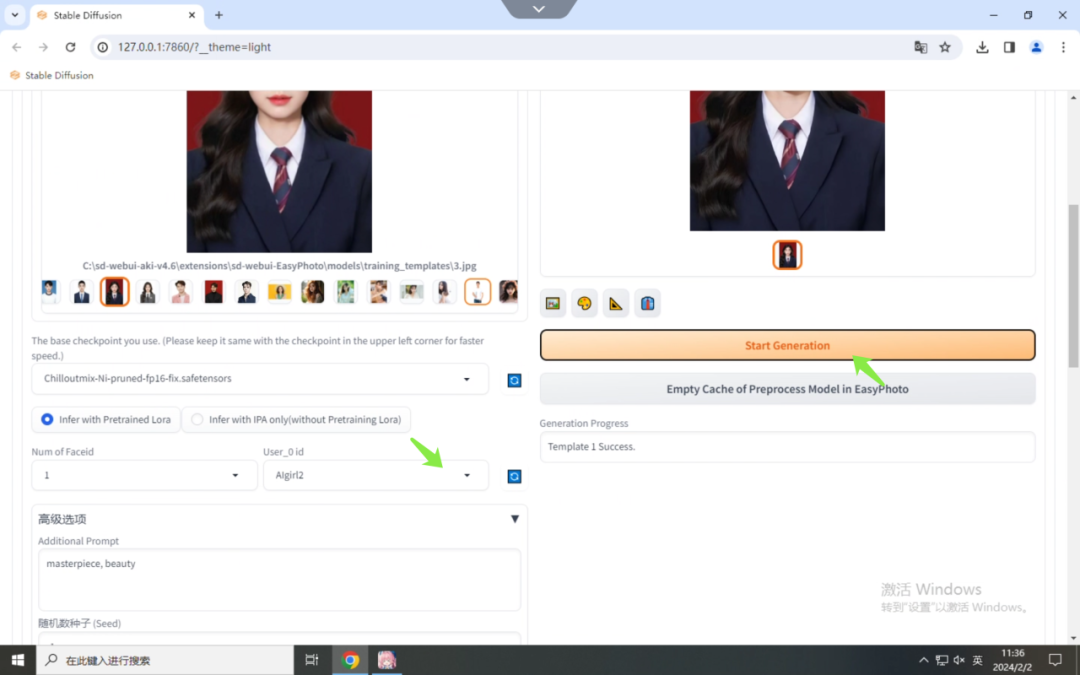Click the Windows taskbar search box
Image resolution: width=1080 pixels, height=675 pixels.
tap(165, 660)
